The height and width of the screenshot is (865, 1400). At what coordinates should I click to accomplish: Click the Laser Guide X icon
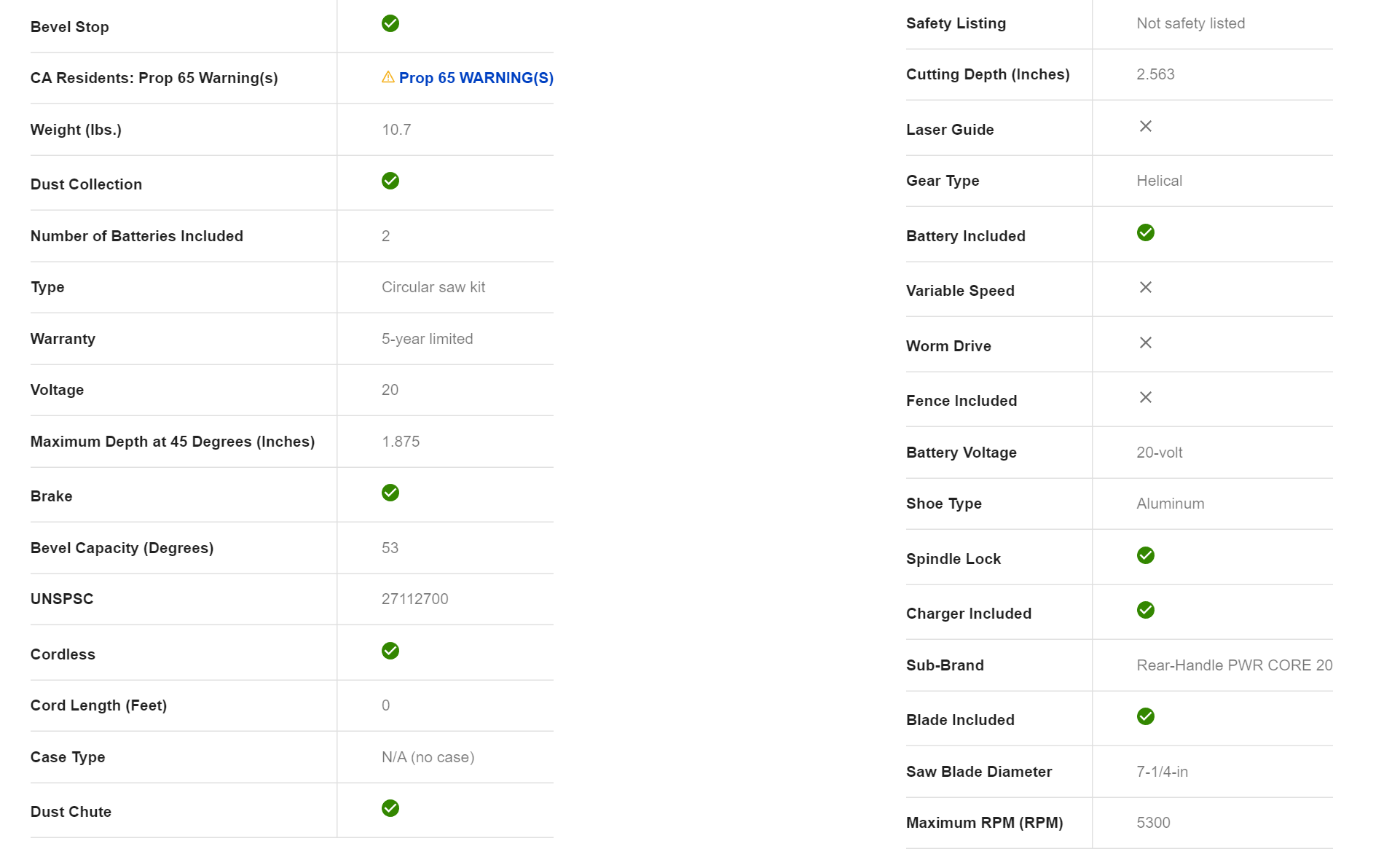(x=1146, y=127)
